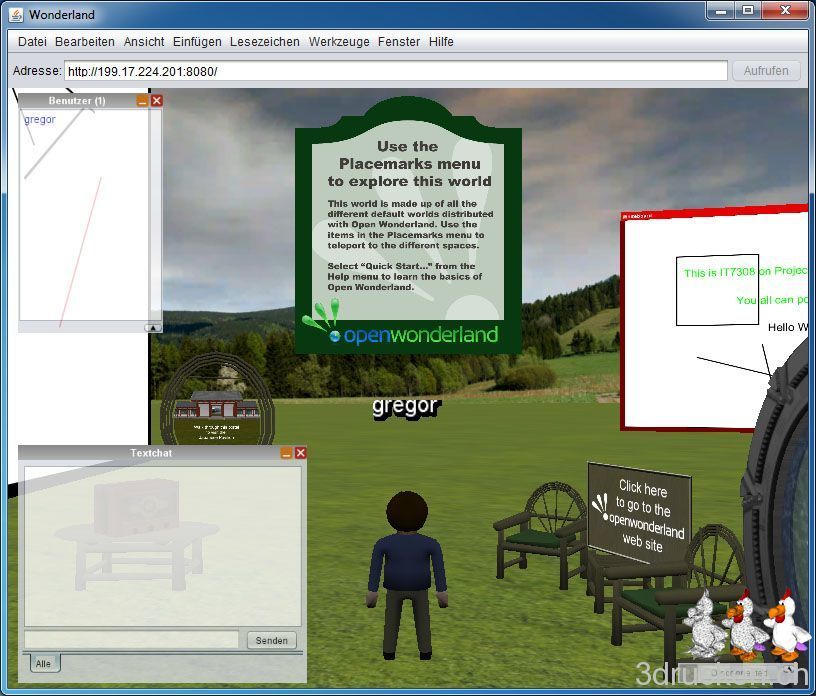Click the Benutzer panel expand arrow

[x=153, y=328]
